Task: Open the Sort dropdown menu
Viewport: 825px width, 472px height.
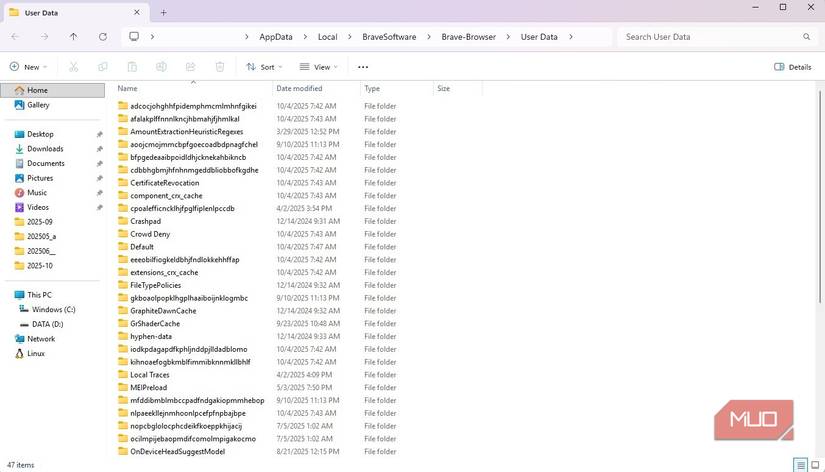Action: point(264,67)
